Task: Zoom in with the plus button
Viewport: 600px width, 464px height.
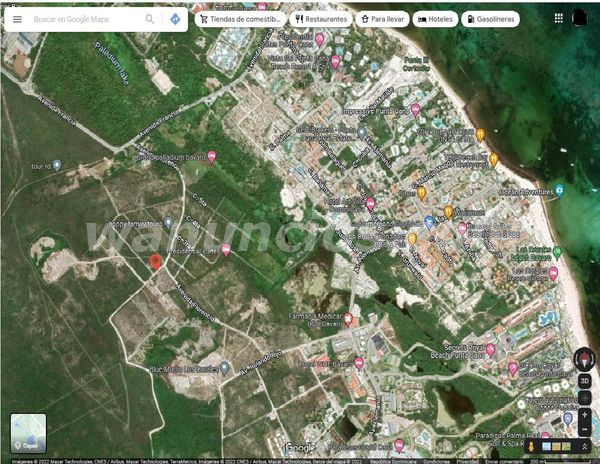Action: [584, 414]
